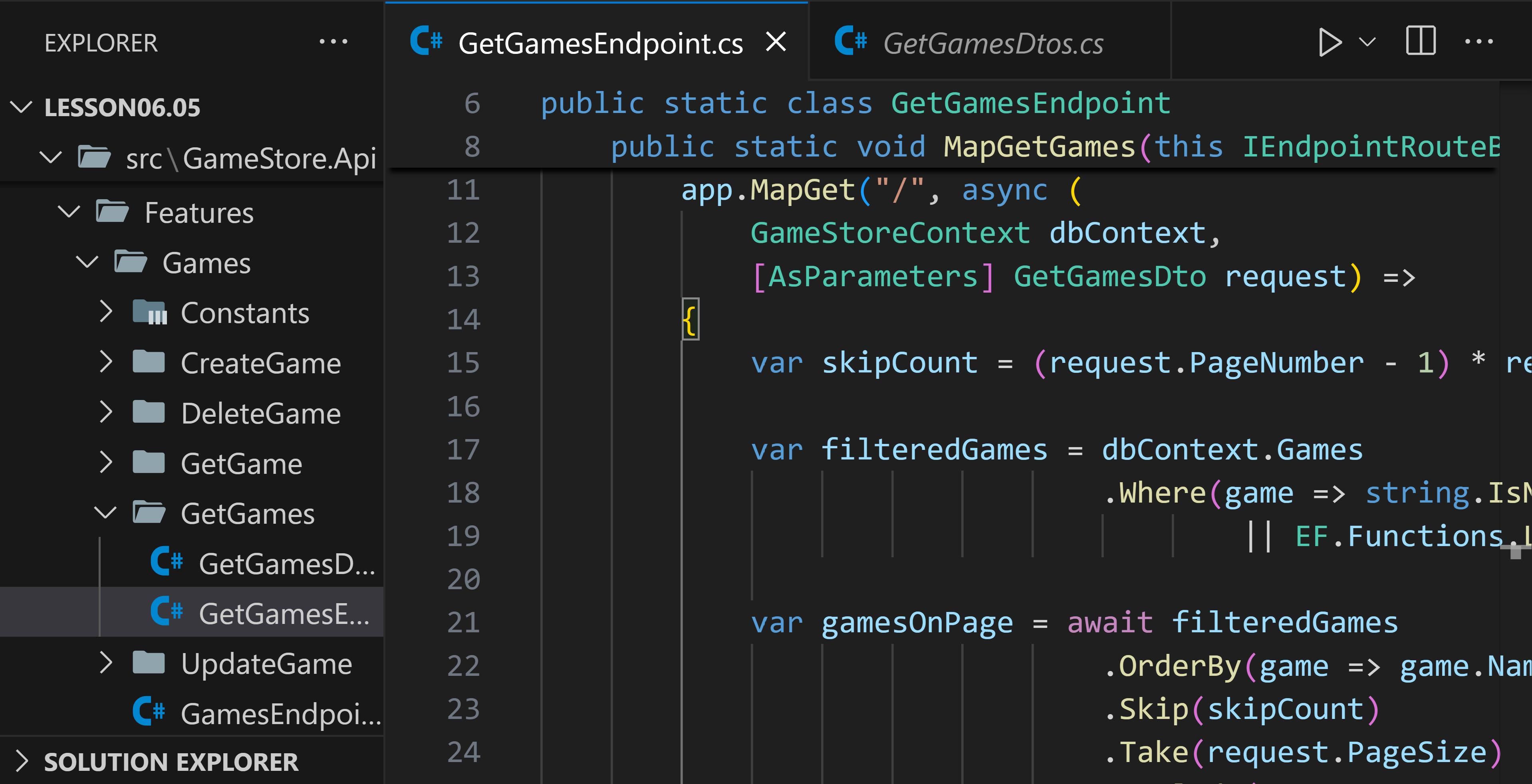Expand the GetGame folder chevron
Image resolution: width=1532 pixels, height=784 pixels.
coord(106,462)
